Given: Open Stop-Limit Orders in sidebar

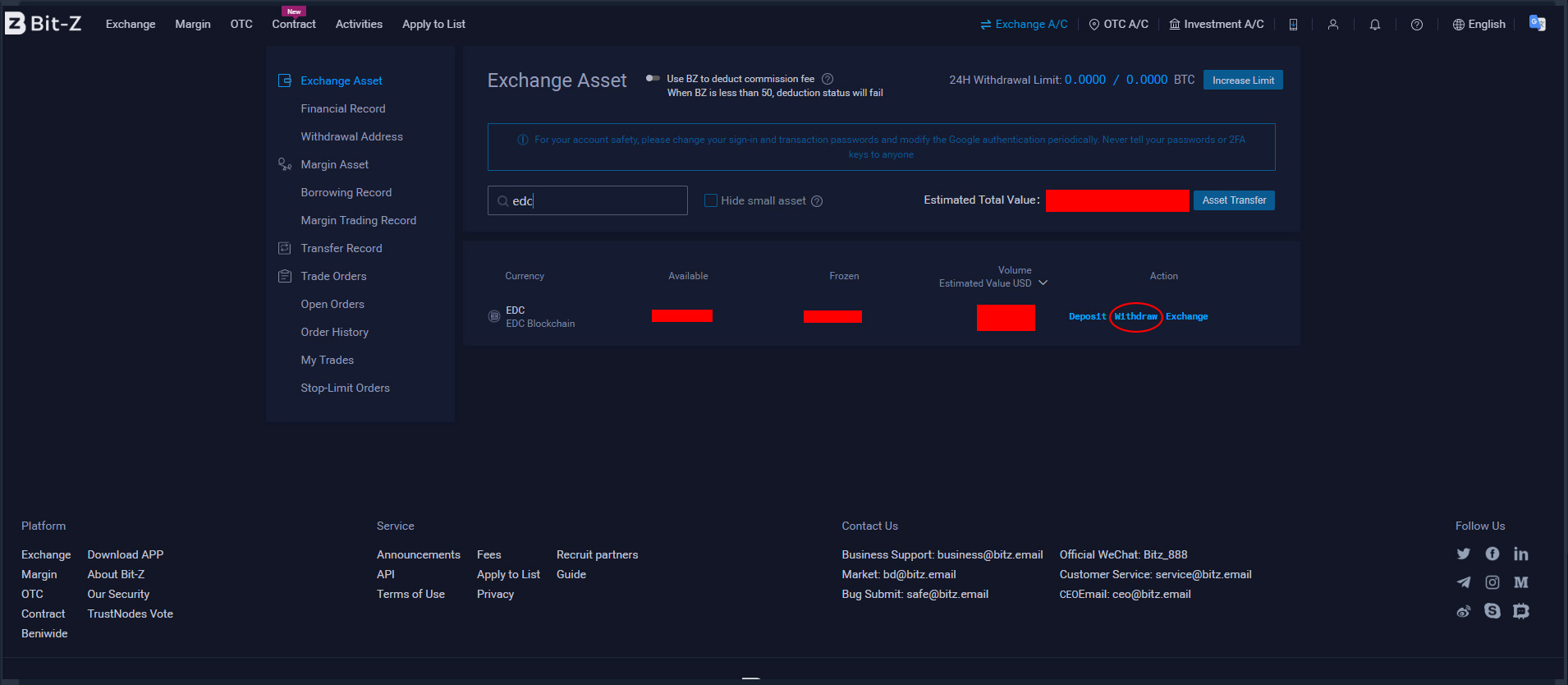Looking at the screenshot, I should pos(346,388).
